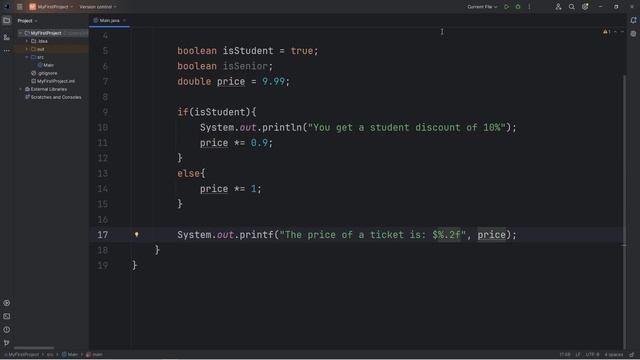
Task: Select Scratches and Consoles node
Action: point(53,97)
